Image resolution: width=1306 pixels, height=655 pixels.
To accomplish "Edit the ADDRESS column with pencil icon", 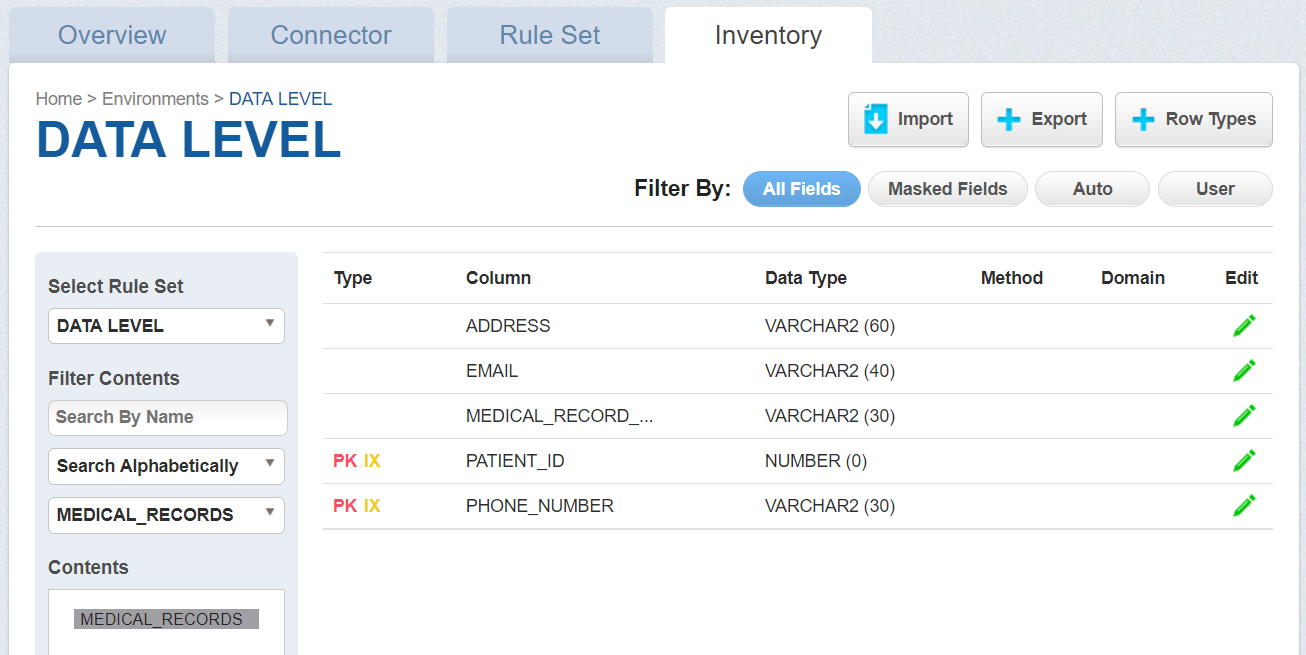I will [x=1244, y=325].
